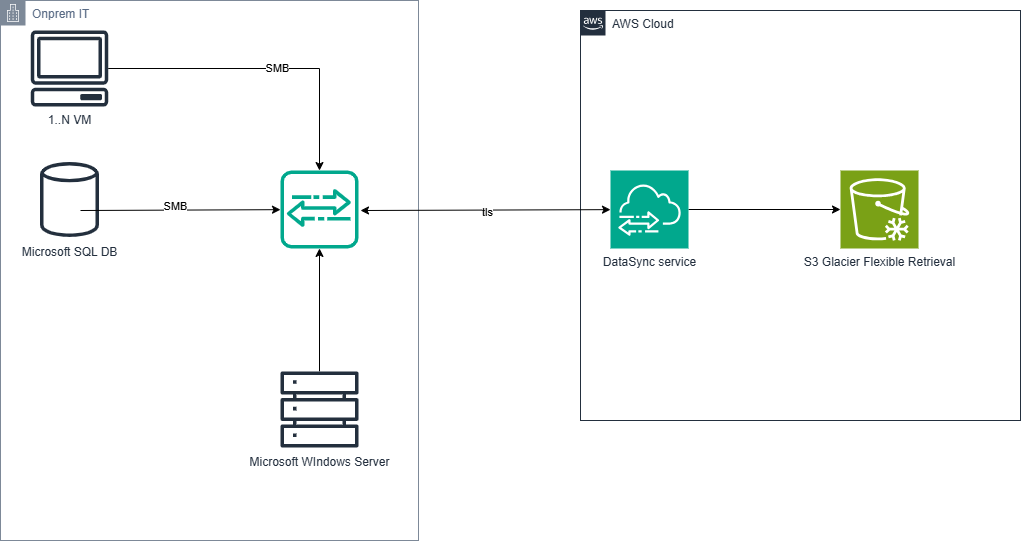Viewport: 1021px width, 541px height.
Task: Select the "1..N VM" text label
Action: point(69,121)
